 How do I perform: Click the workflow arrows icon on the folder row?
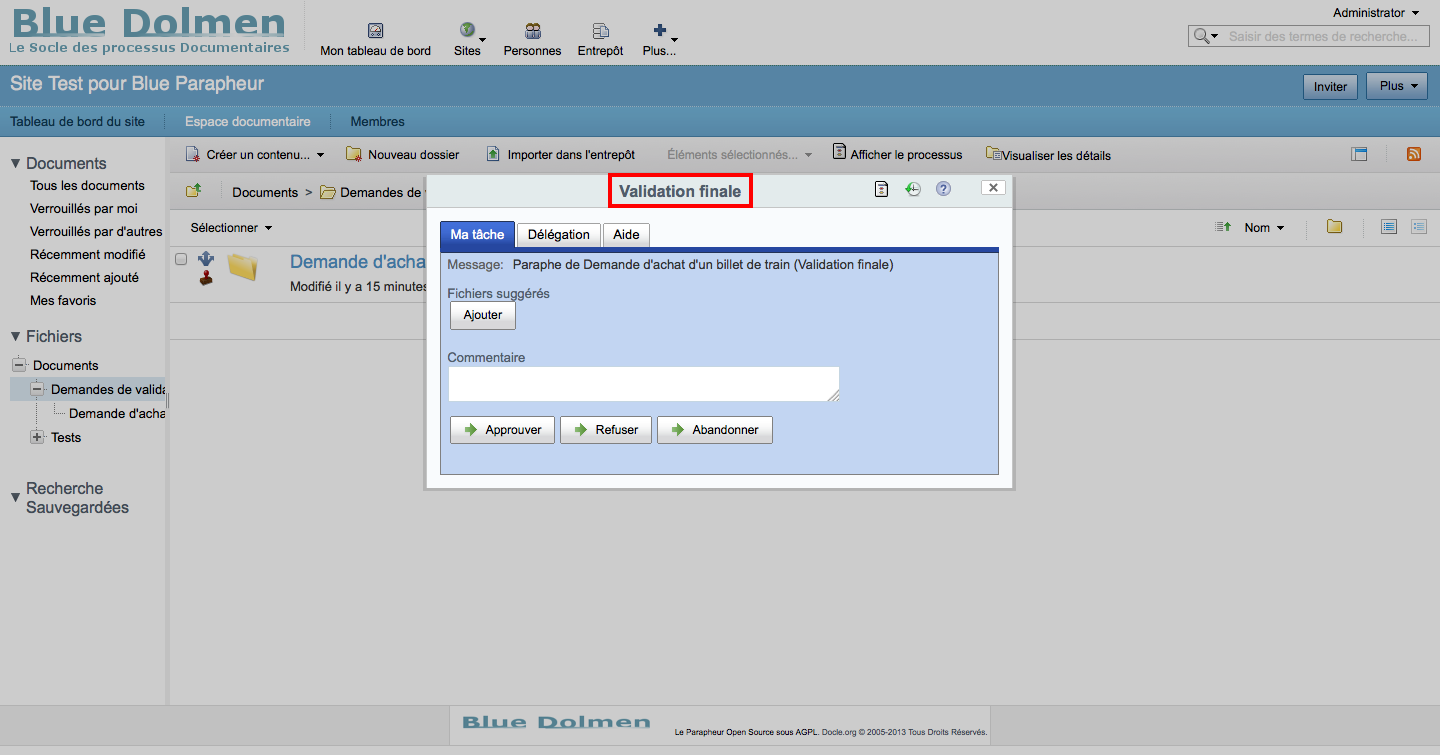[206, 259]
